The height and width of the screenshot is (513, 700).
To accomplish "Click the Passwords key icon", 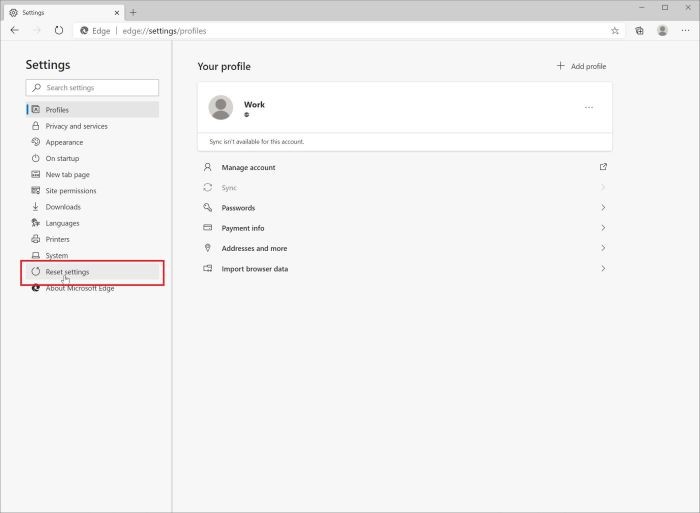I will pos(208,207).
